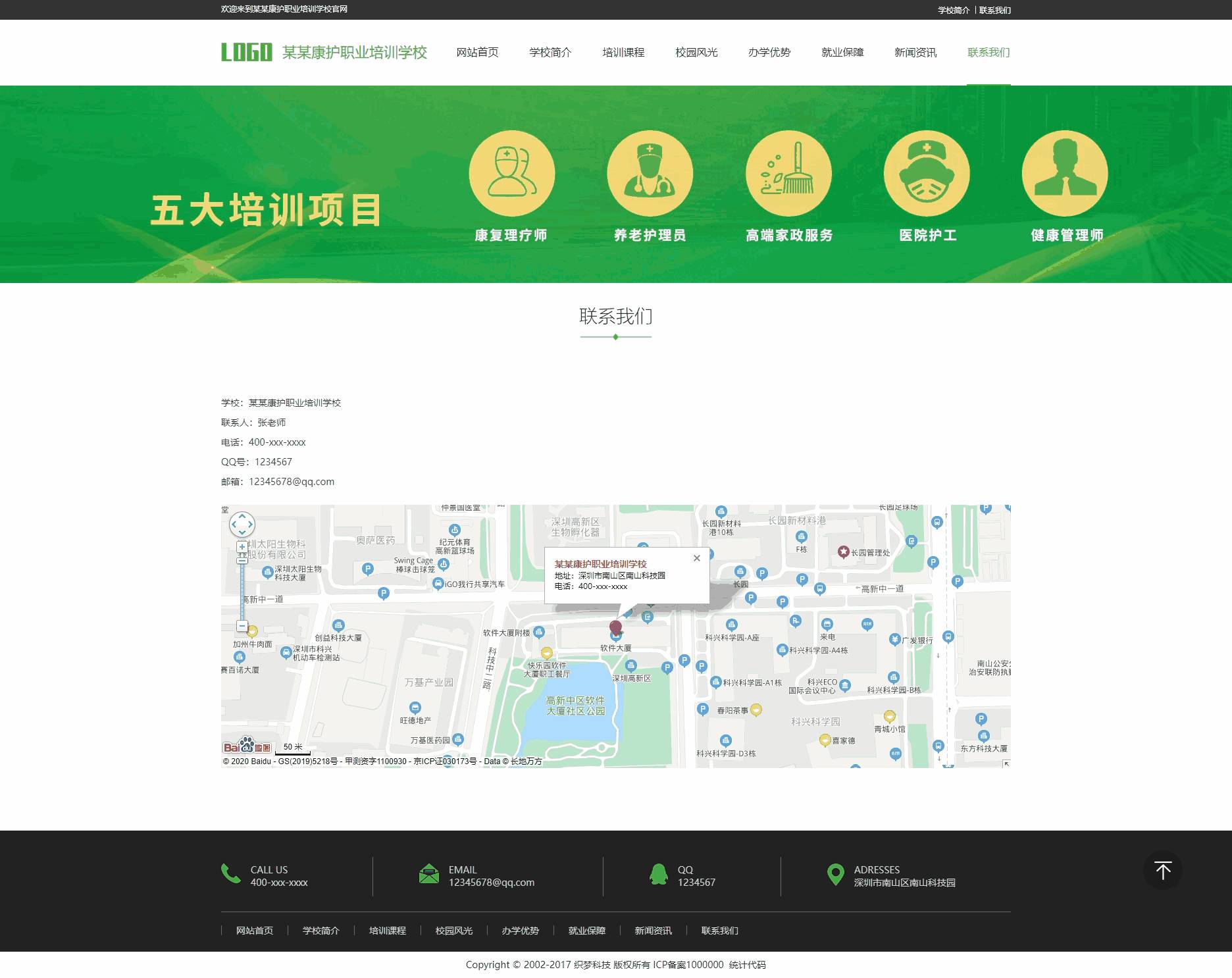1232x978 pixels.
Task: Select the 高端家政服务 service icon
Action: click(x=789, y=172)
